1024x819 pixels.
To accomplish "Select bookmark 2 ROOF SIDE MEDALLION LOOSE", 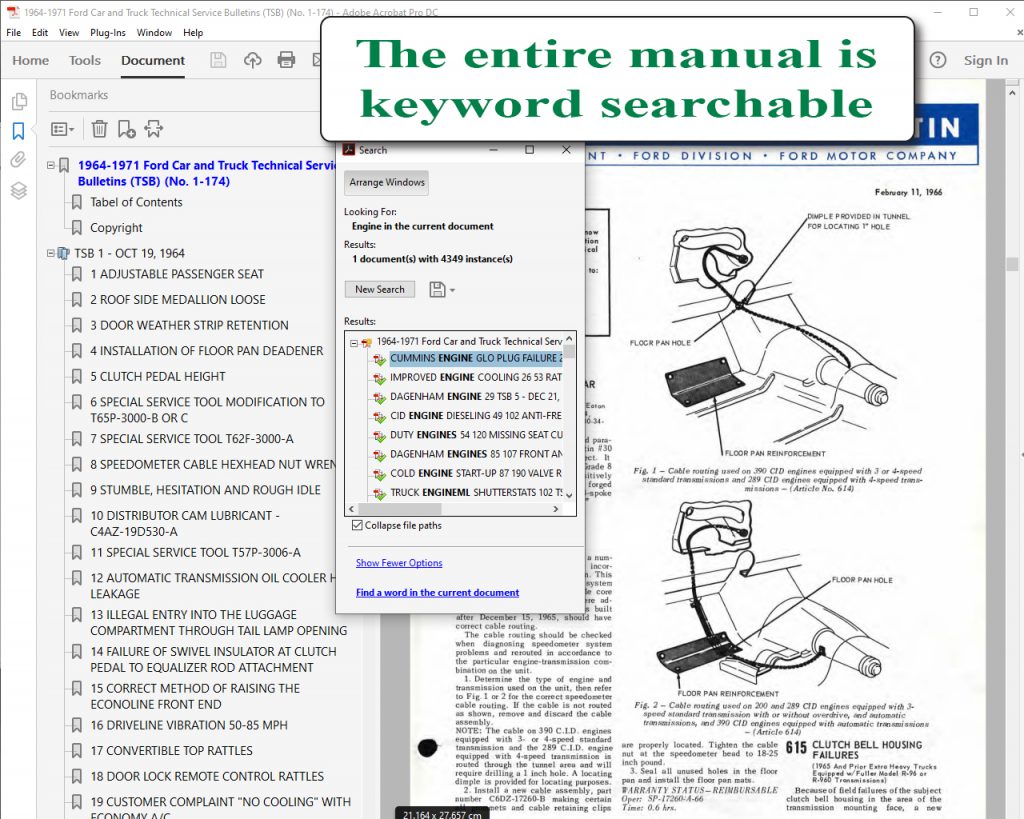I will pos(178,300).
